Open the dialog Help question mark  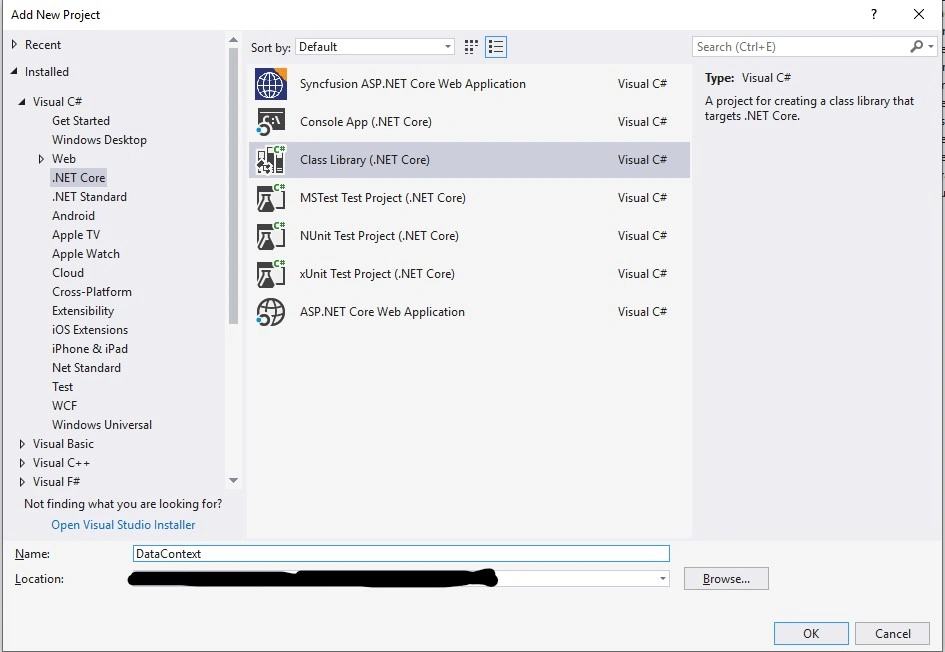click(874, 14)
